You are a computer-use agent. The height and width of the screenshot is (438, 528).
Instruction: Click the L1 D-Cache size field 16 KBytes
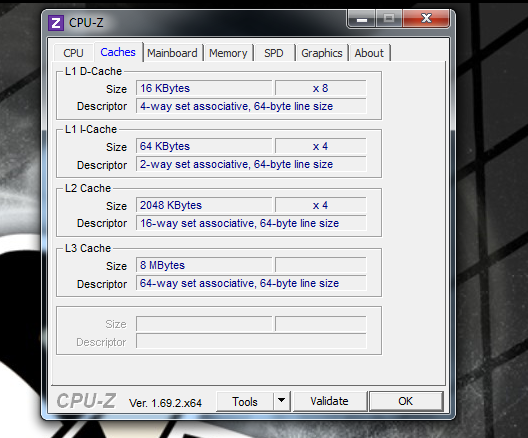coord(204,88)
